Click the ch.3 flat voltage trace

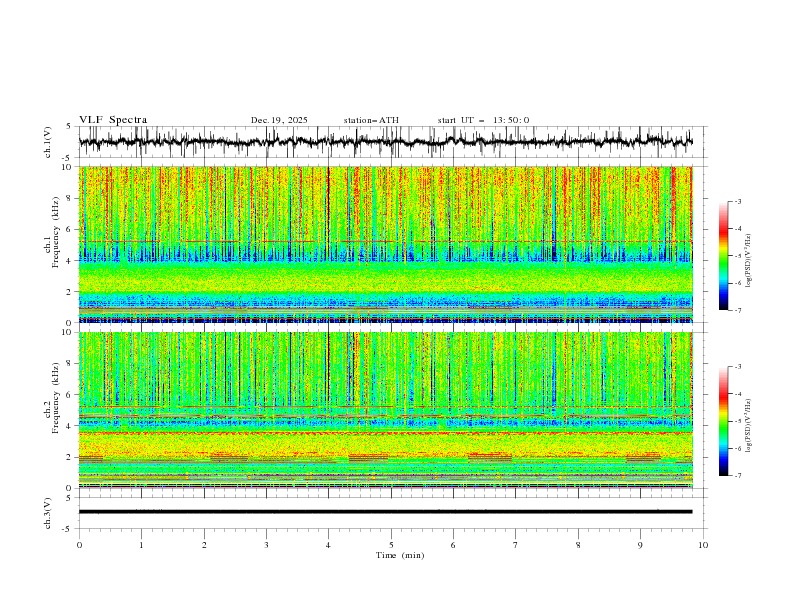(385, 512)
